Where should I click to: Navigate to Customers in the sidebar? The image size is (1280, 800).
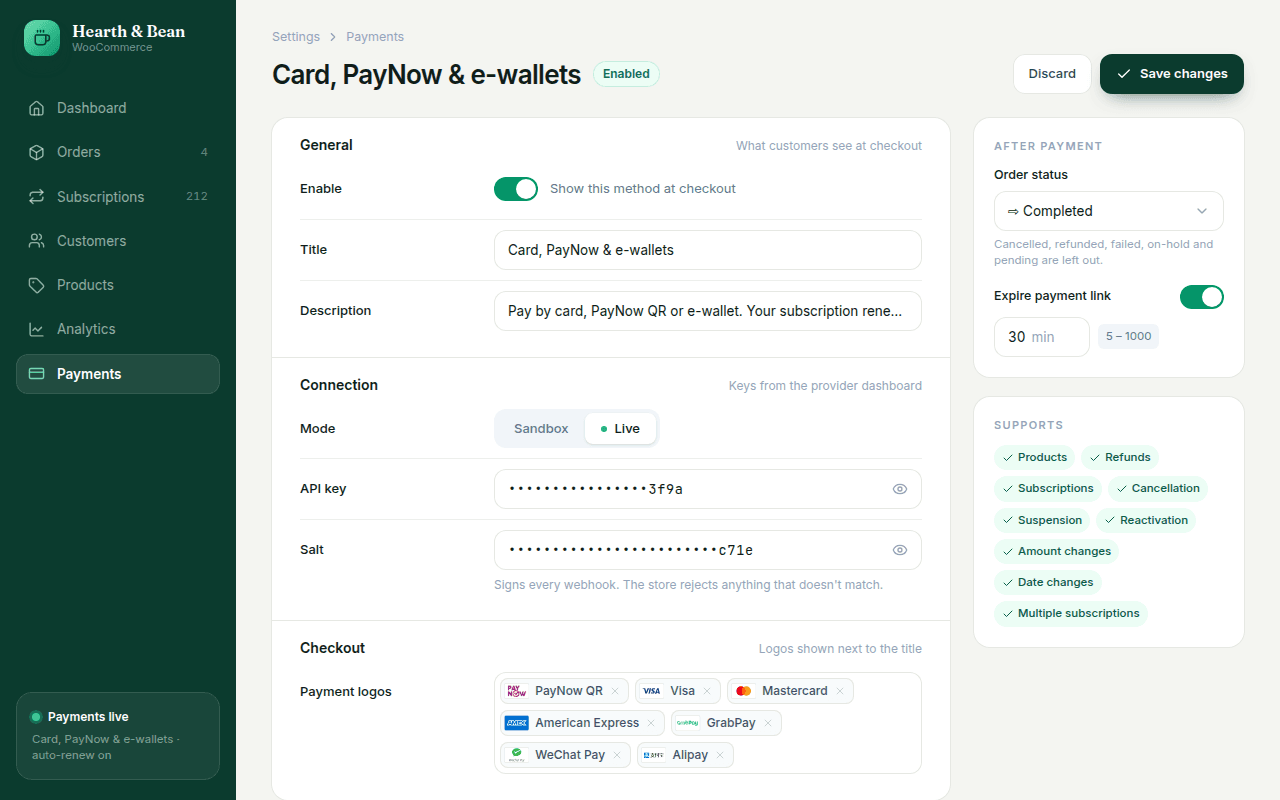[118, 241]
